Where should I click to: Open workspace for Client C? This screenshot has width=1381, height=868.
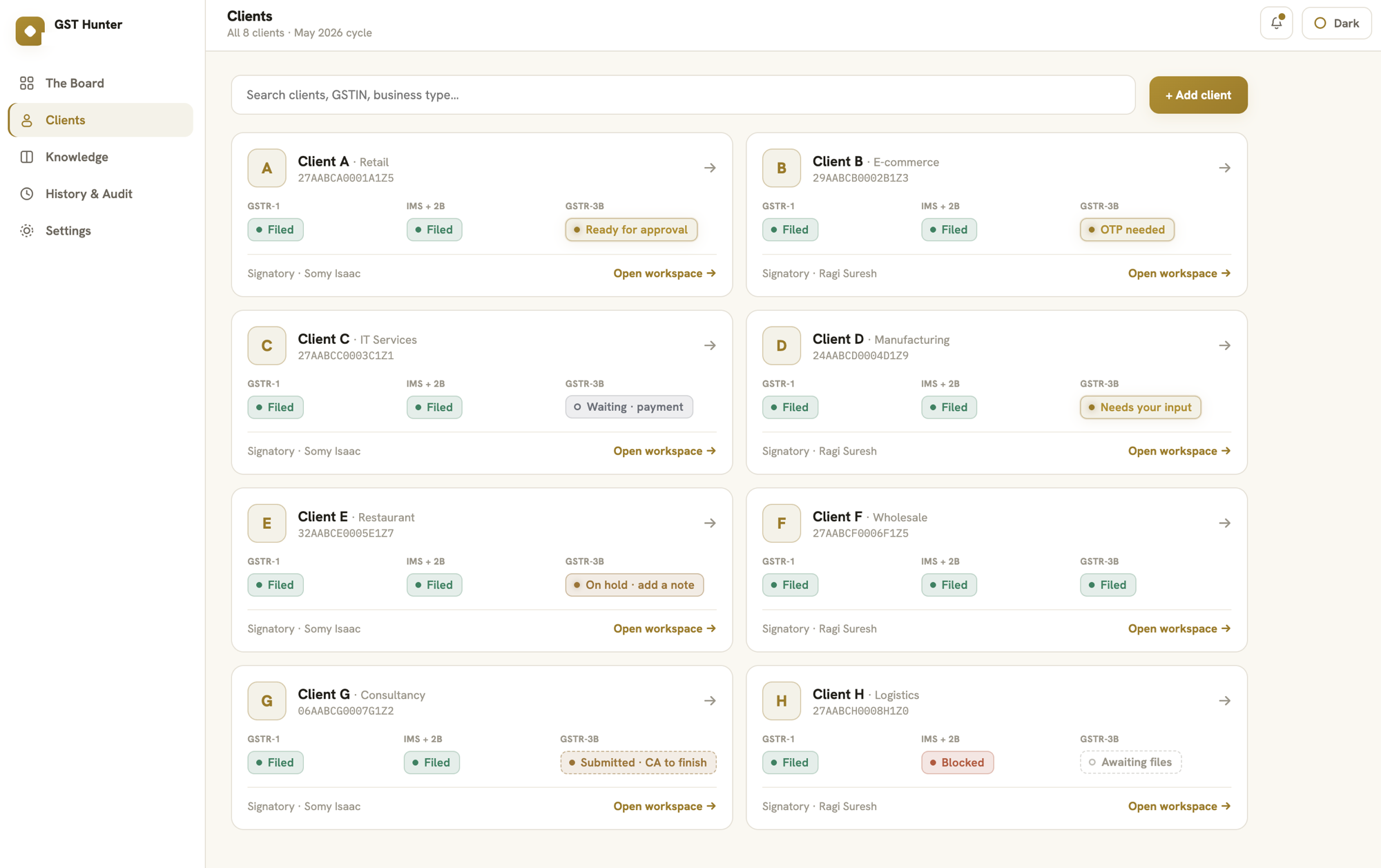[x=664, y=451]
